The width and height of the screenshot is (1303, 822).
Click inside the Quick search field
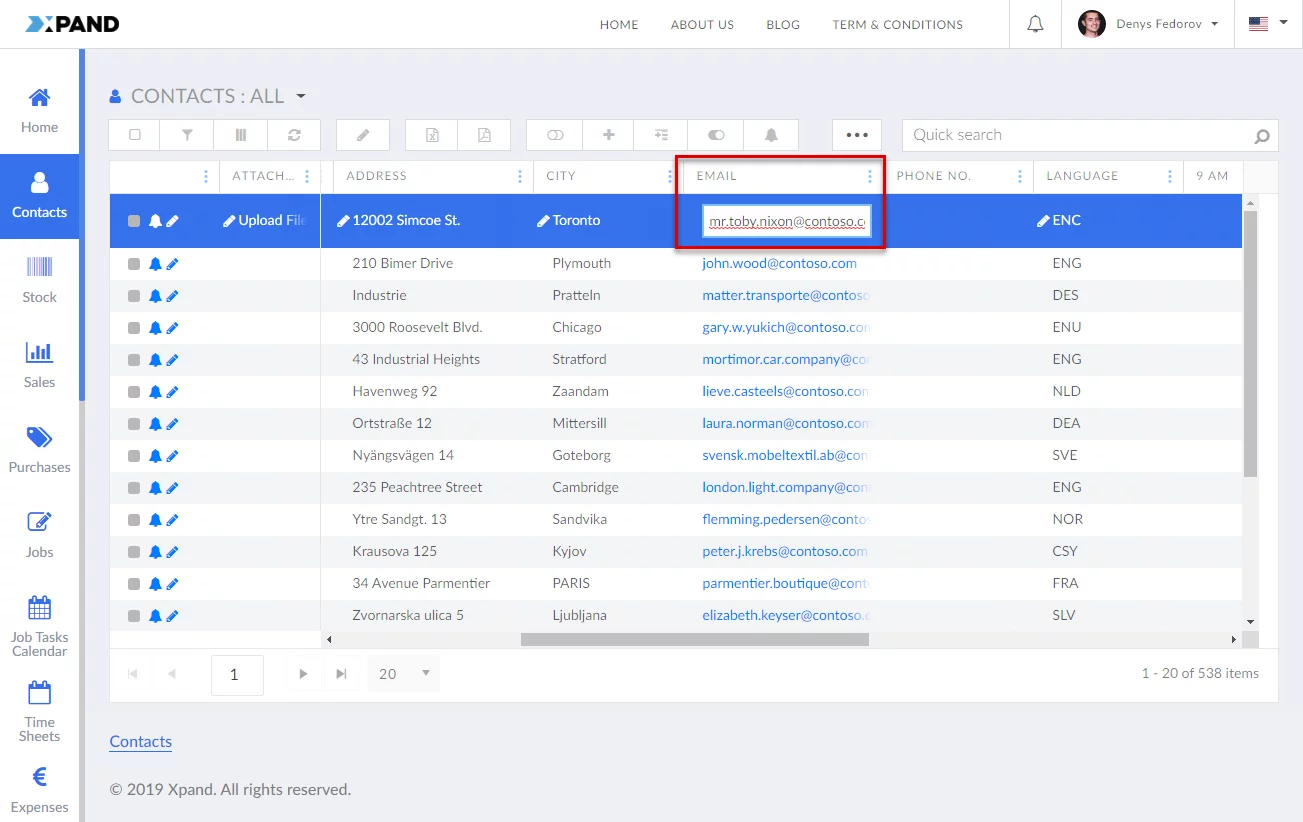pyautogui.click(x=1075, y=135)
